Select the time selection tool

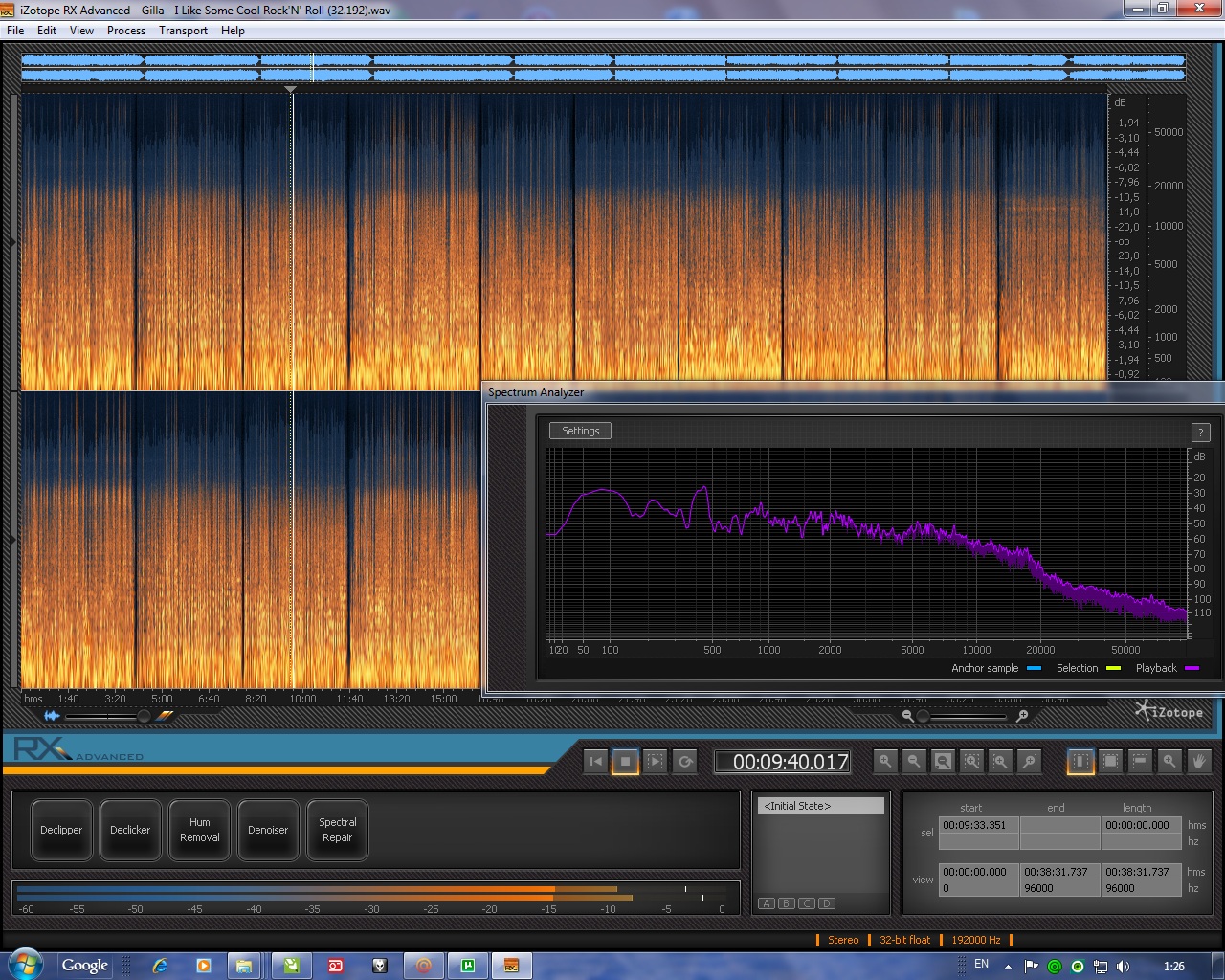(x=1080, y=762)
